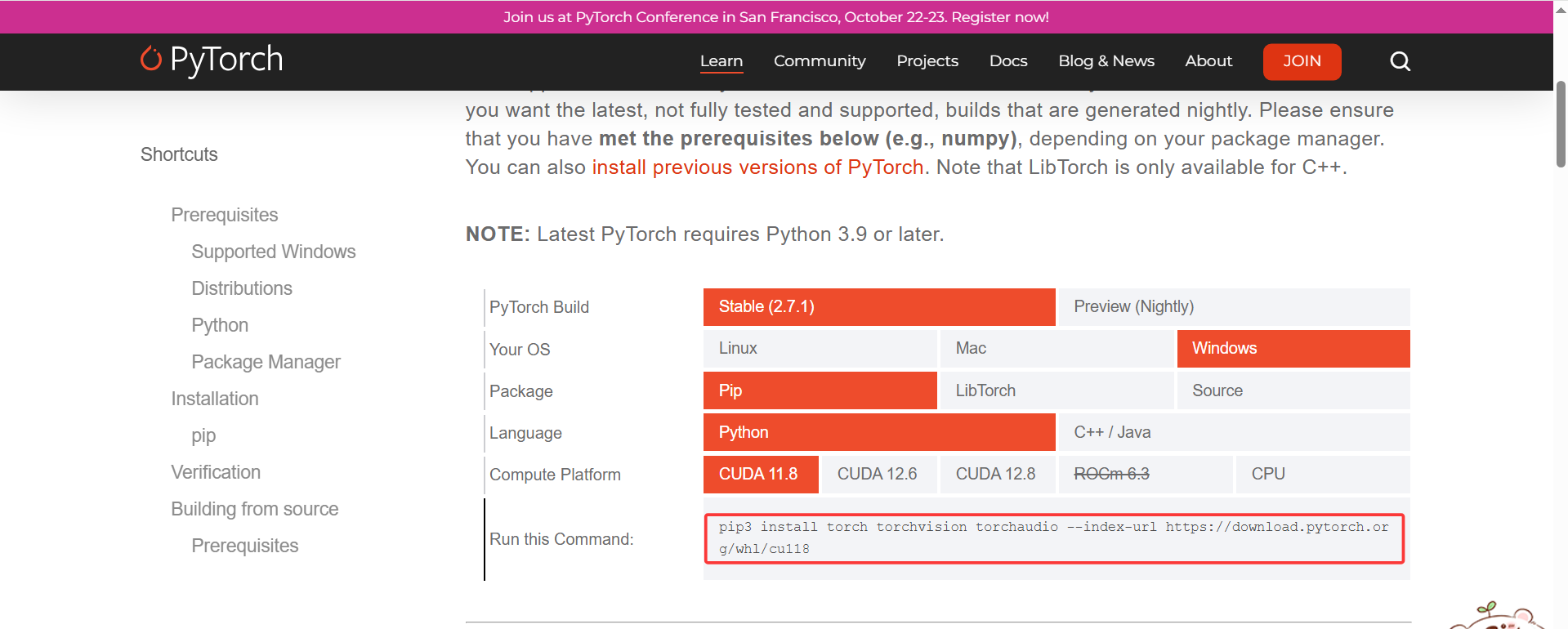This screenshot has width=1568, height=629.
Task: Pick CPU compute platform
Action: [1323, 475]
